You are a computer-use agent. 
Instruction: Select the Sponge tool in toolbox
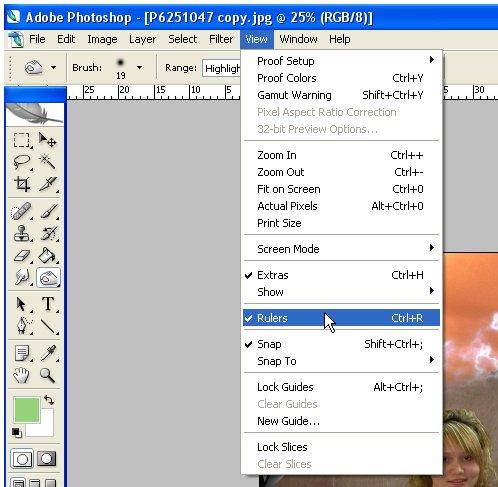pos(48,277)
